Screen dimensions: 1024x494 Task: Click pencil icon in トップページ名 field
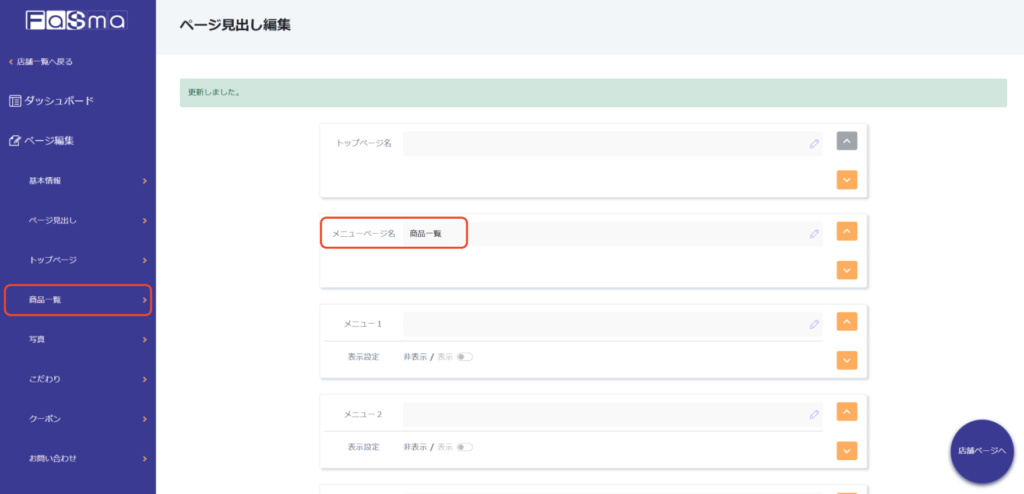[814, 144]
